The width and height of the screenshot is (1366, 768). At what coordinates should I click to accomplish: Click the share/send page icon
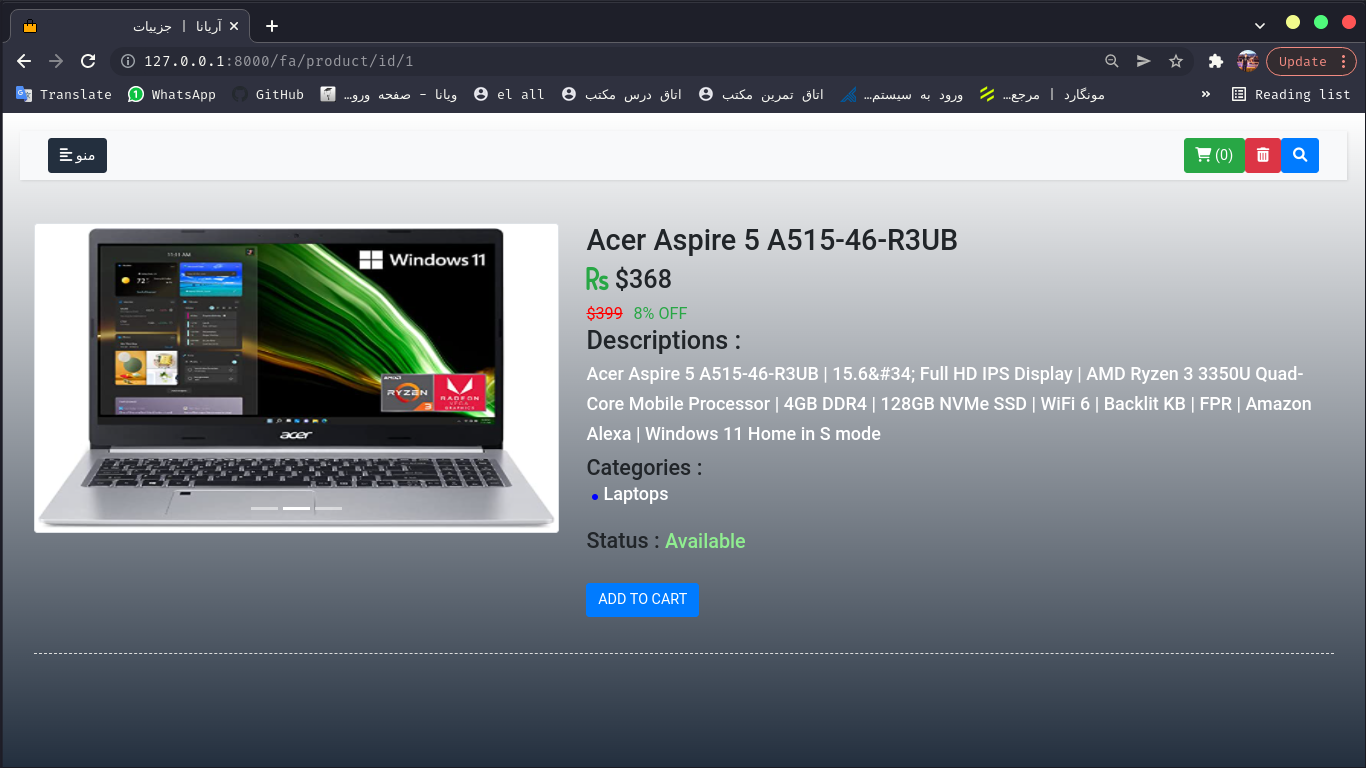click(x=1143, y=61)
